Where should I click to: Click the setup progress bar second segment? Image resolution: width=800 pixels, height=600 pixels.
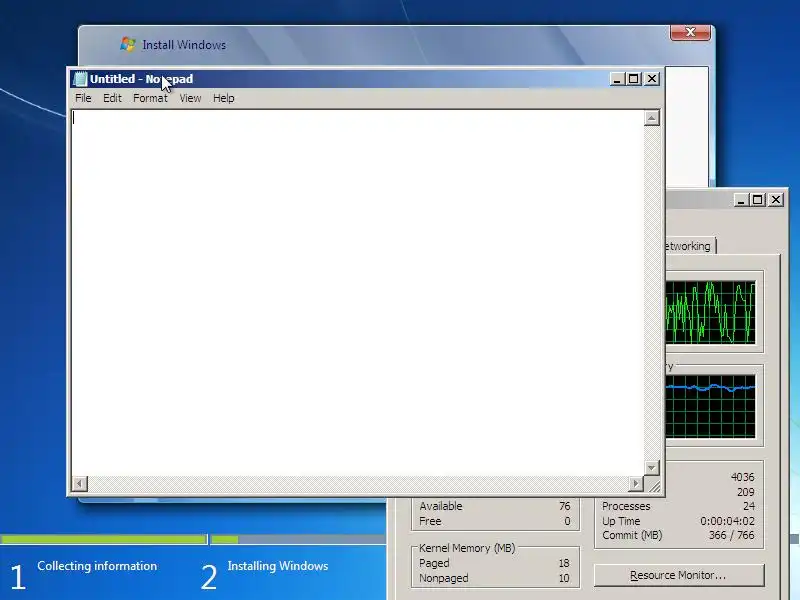(298, 539)
